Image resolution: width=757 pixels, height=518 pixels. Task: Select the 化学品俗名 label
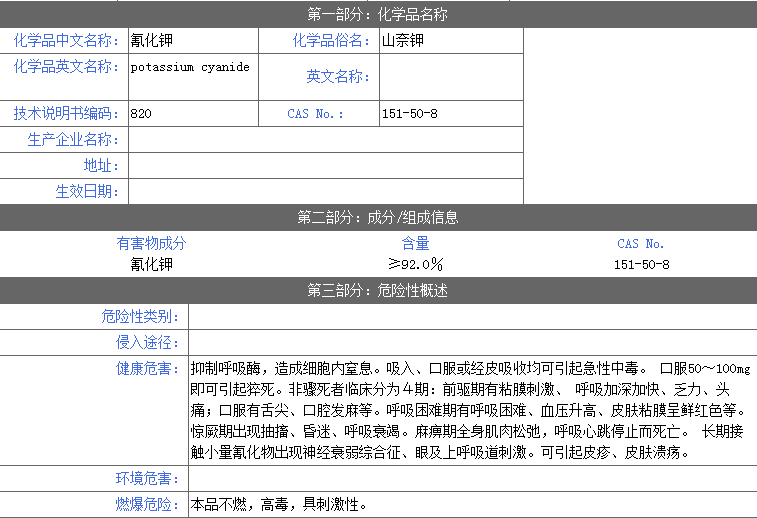coord(331,41)
